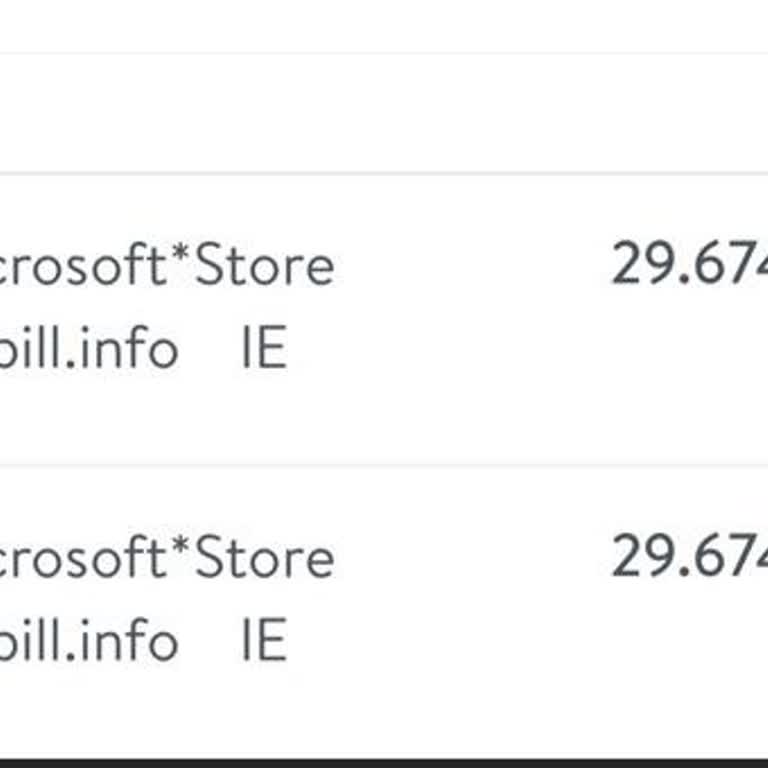Click the white strip at the very top

384,25
